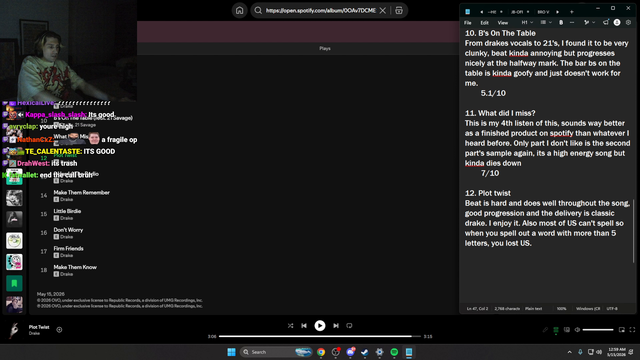Open the Notepad account profile icon
Viewport: 640px width, 360px height.
tap(617, 23)
